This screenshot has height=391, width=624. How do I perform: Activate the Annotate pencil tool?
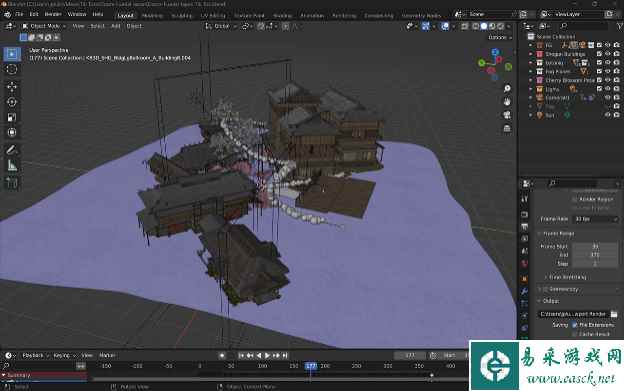12,150
